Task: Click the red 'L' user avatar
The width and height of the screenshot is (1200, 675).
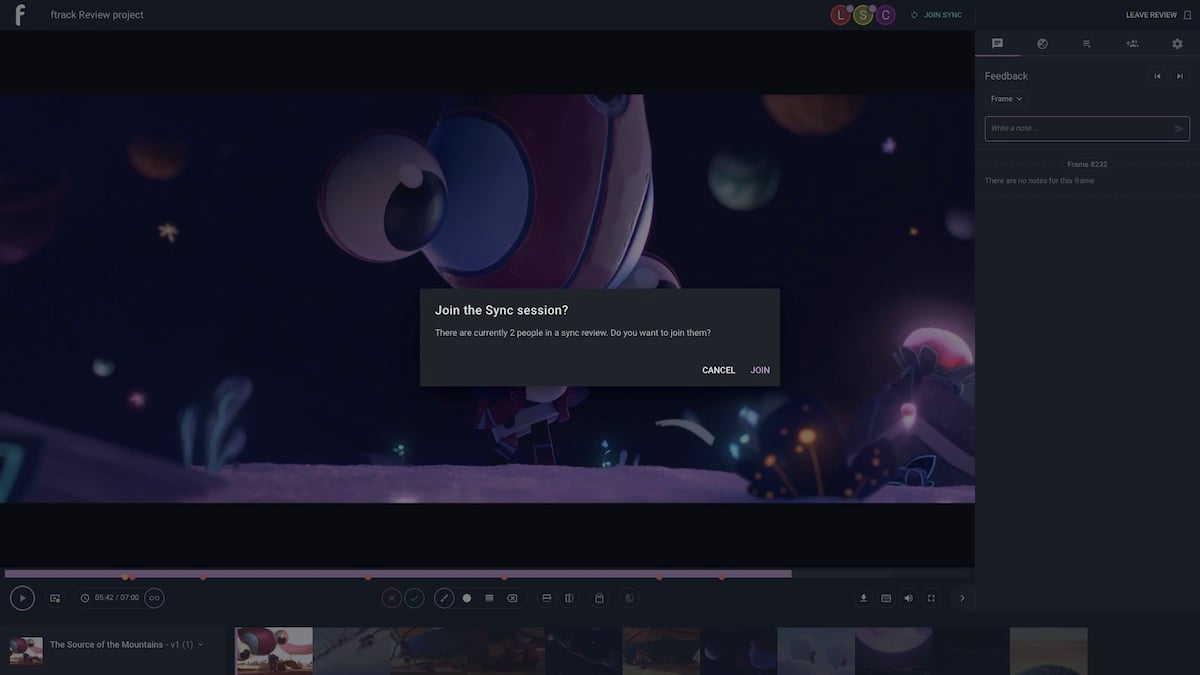Action: [841, 15]
